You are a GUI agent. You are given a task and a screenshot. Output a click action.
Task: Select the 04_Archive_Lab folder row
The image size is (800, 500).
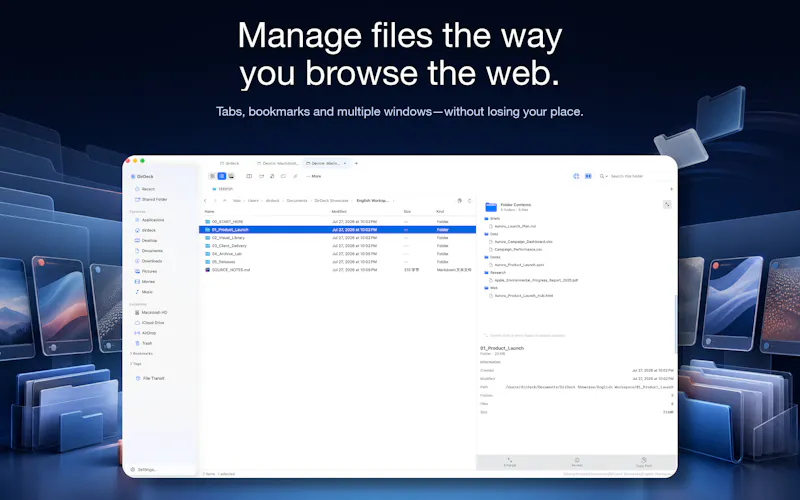tap(338, 254)
